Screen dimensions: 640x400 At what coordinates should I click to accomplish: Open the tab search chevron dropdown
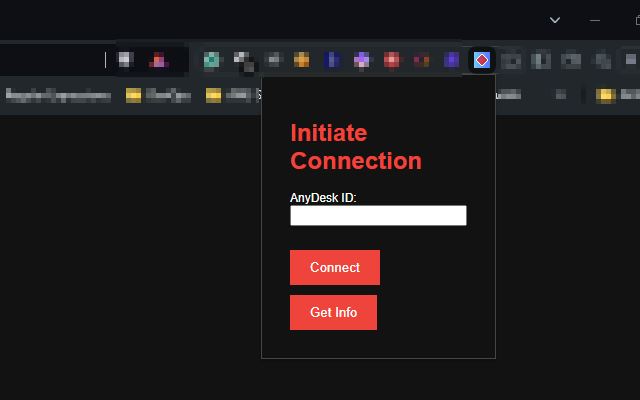(555, 20)
